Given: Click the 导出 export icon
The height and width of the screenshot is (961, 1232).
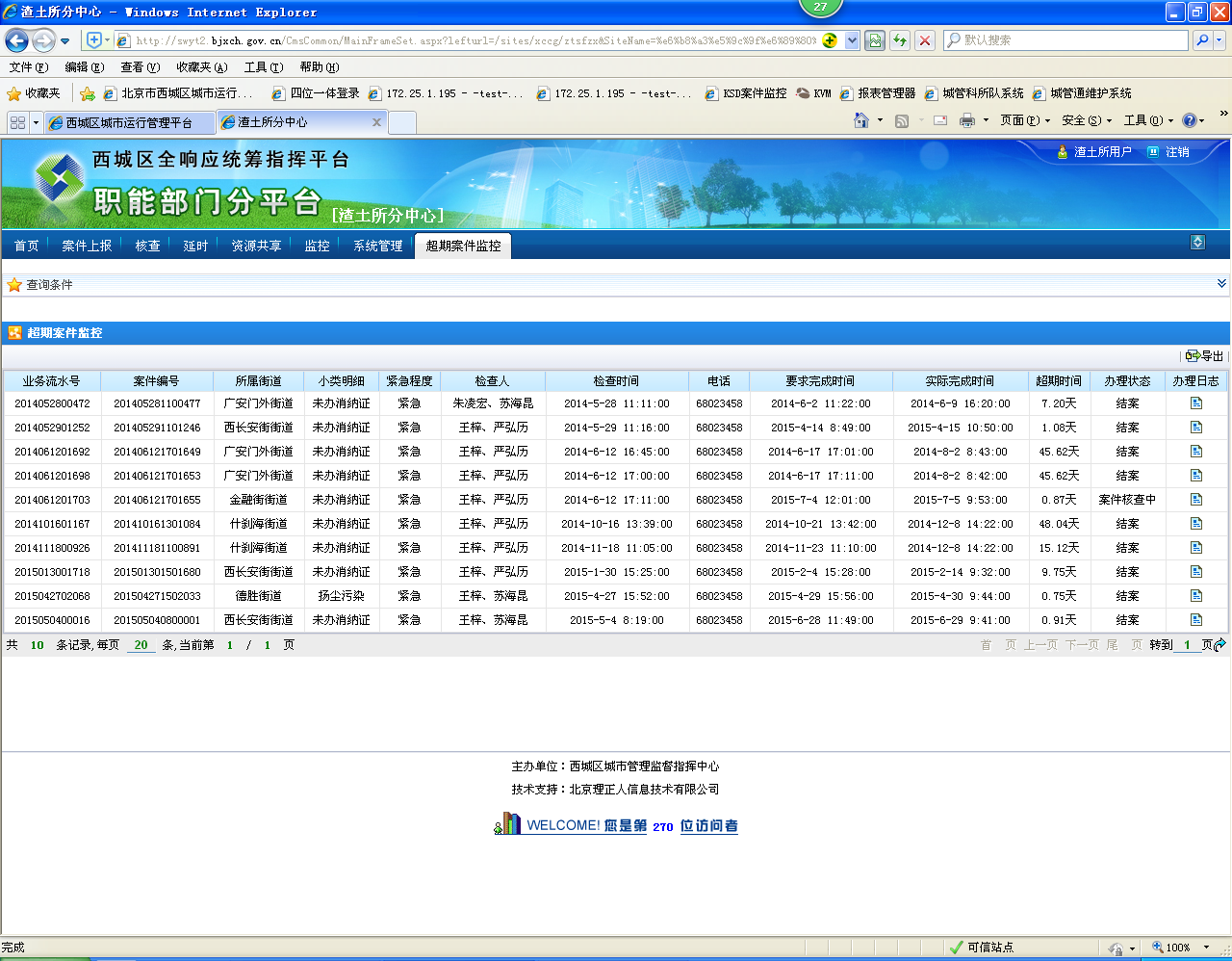Looking at the screenshot, I should (1193, 356).
